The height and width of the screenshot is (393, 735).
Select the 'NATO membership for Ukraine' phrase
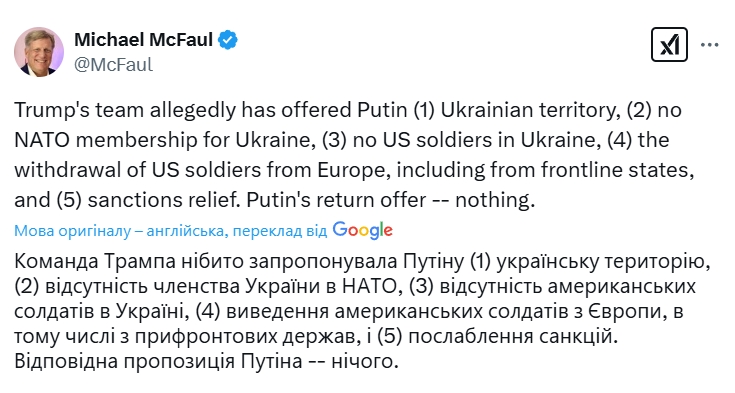click(164, 140)
